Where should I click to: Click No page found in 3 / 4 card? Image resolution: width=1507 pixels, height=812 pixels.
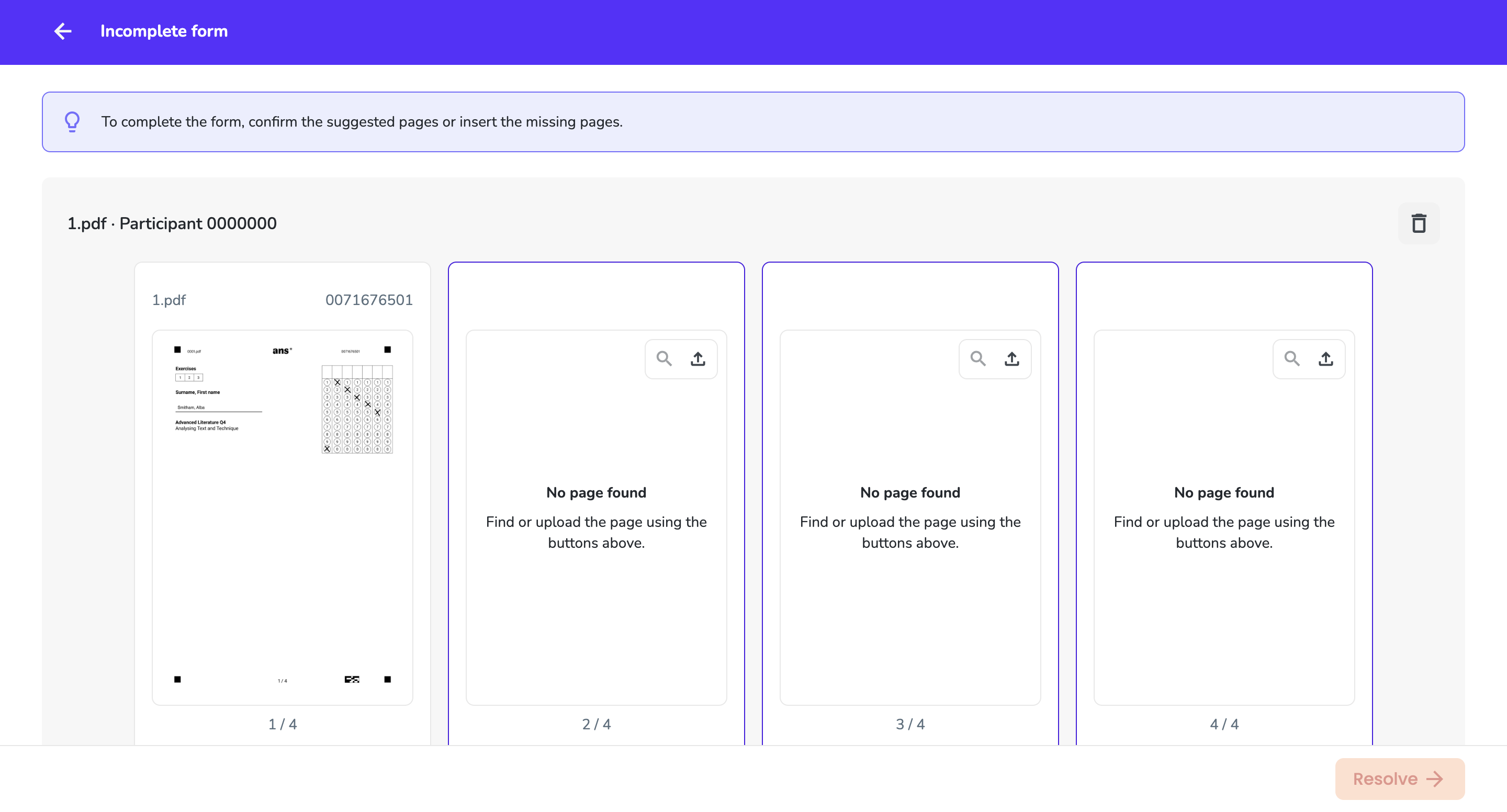(x=910, y=492)
